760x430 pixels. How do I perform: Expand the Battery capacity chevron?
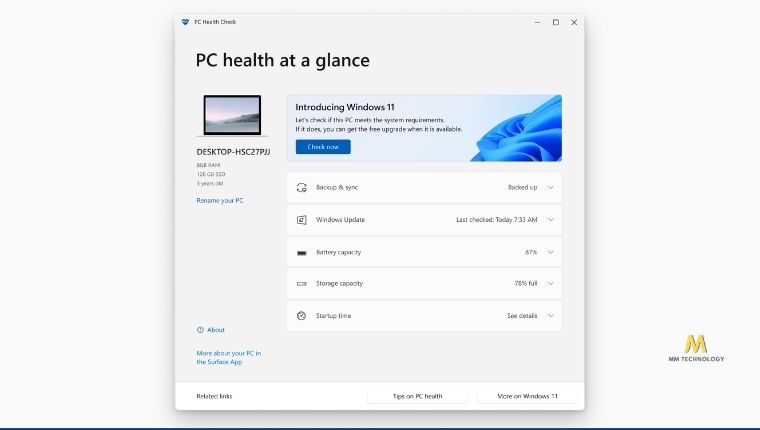pyautogui.click(x=551, y=252)
